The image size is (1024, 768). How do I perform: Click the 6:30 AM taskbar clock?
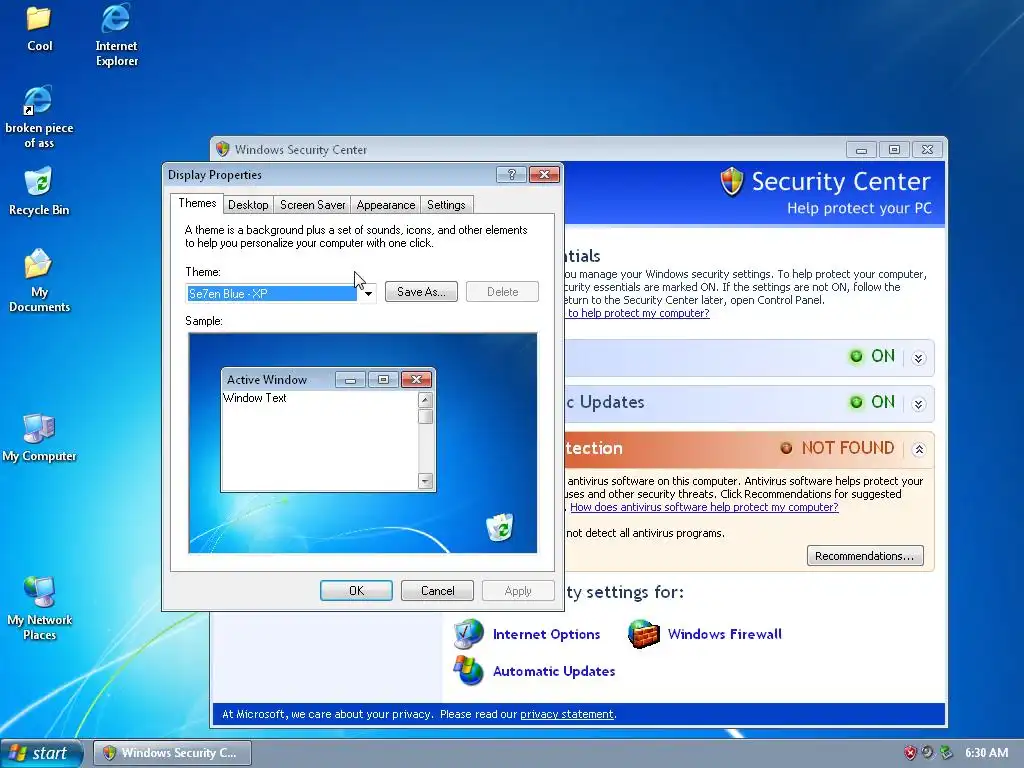click(x=986, y=753)
